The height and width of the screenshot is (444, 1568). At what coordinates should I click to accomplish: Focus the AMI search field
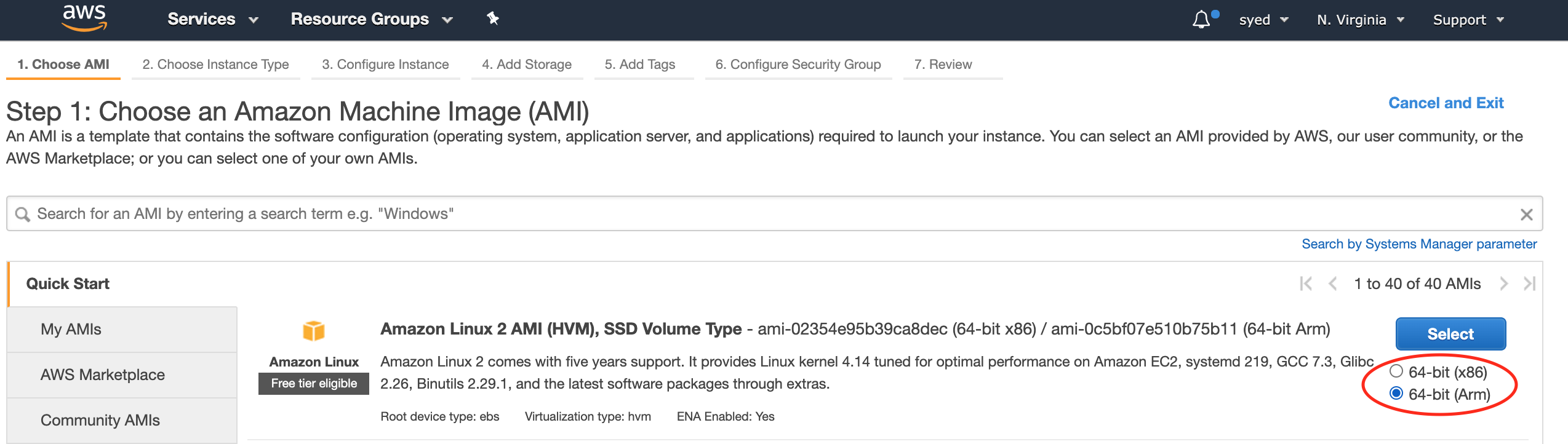coord(774,214)
